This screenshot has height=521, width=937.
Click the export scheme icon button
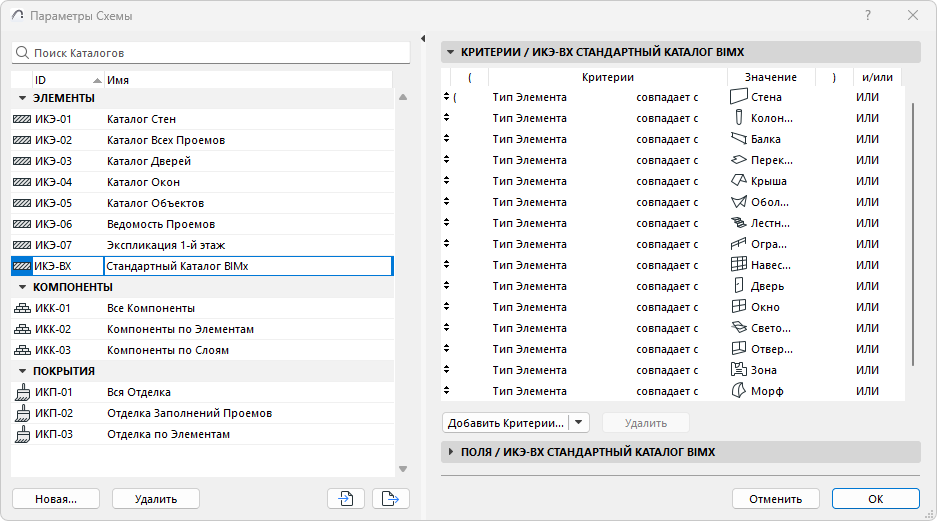click(x=391, y=498)
